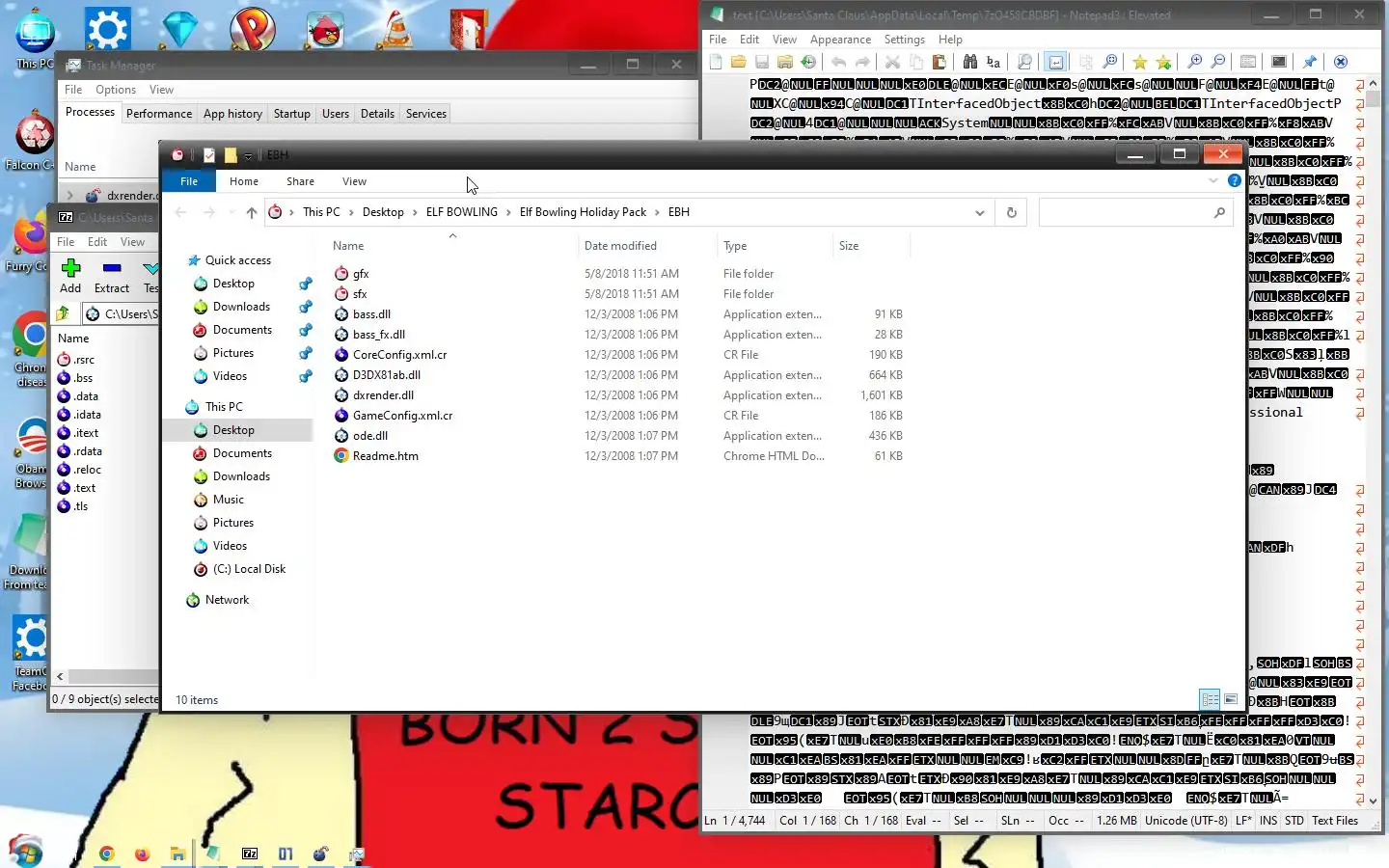The width and height of the screenshot is (1389, 868).
Task: Click the Start button with Santa hat
Action: click(x=25, y=852)
